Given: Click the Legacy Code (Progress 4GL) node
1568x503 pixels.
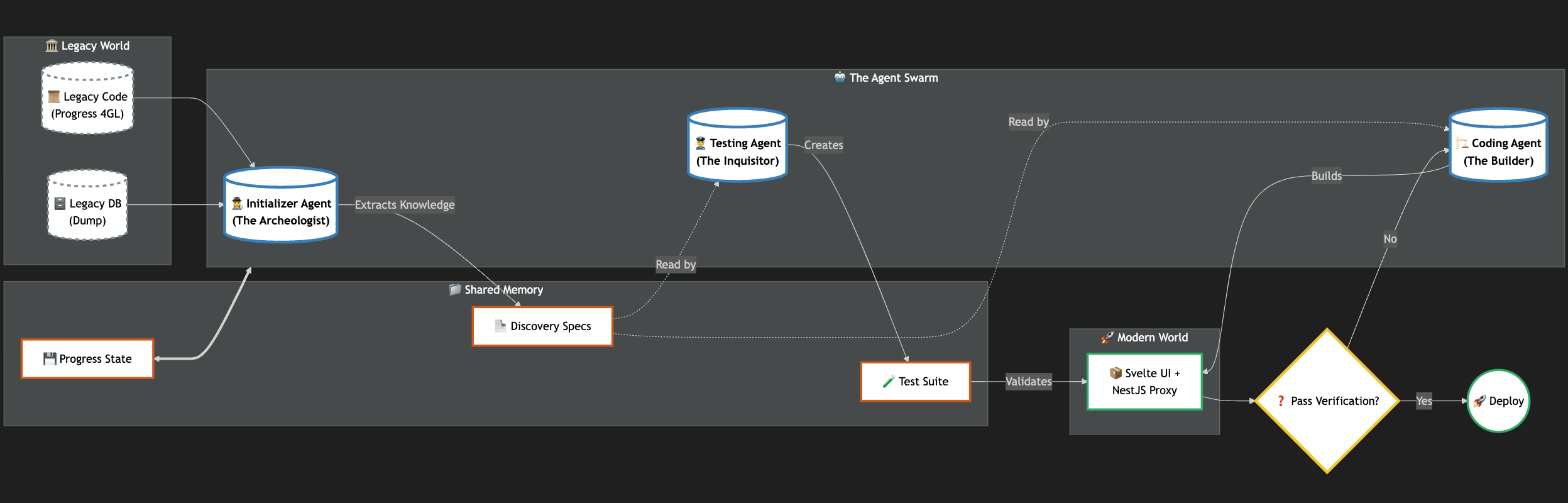Looking at the screenshot, I should pyautogui.click(x=87, y=104).
